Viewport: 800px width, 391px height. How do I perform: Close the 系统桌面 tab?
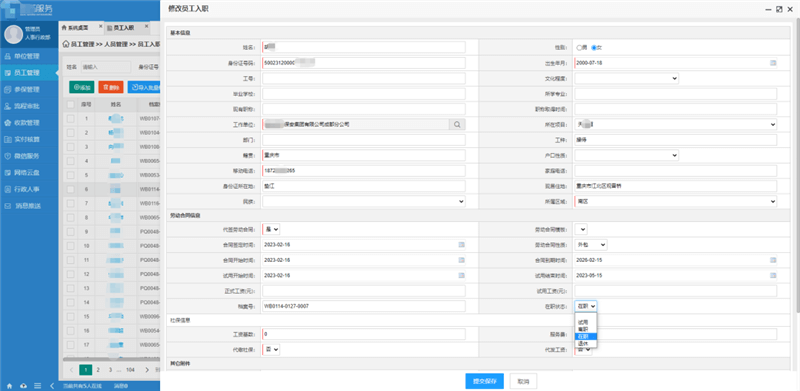101,26
